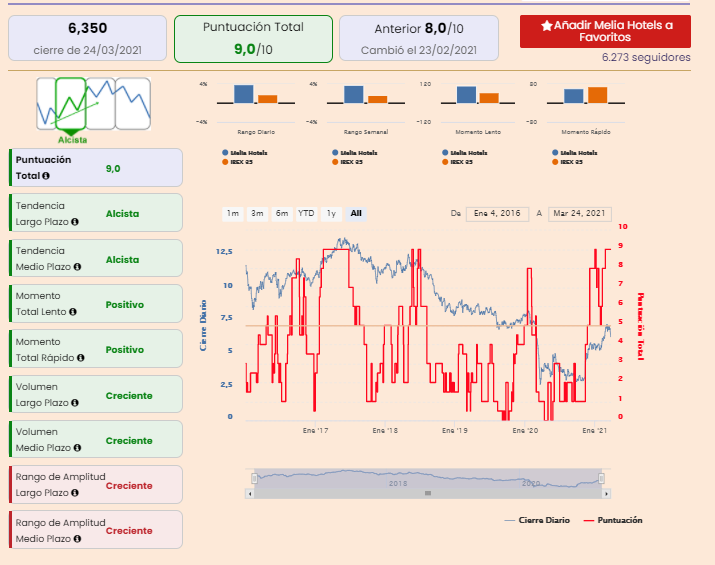Click the Puntuación Total 9,0/10 card
Image resolution: width=715 pixels, height=565 pixels.
[253, 39]
